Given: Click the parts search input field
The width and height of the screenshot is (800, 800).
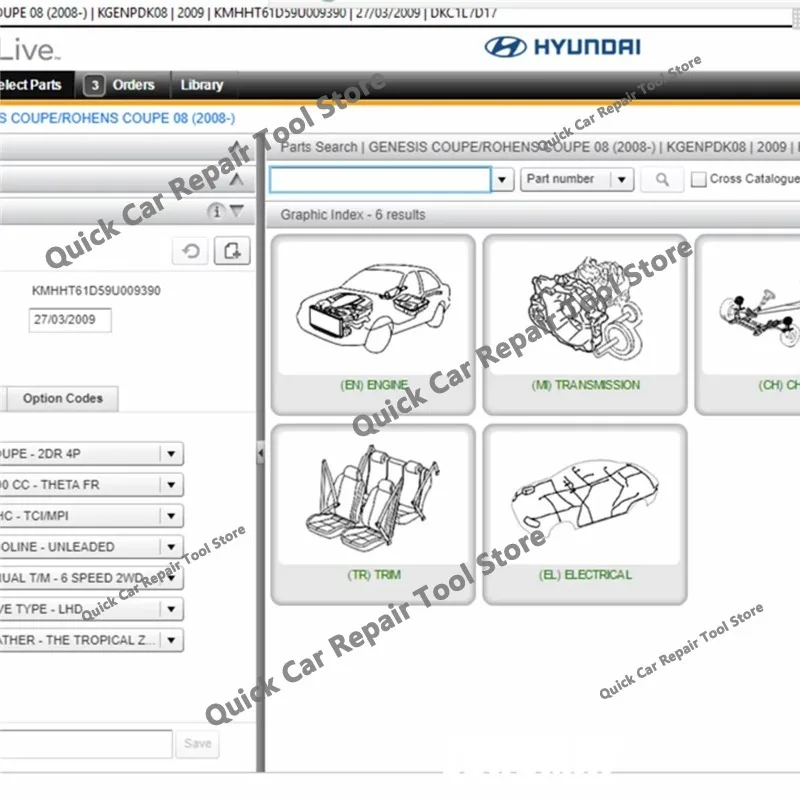Looking at the screenshot, I should pos(380,180).
